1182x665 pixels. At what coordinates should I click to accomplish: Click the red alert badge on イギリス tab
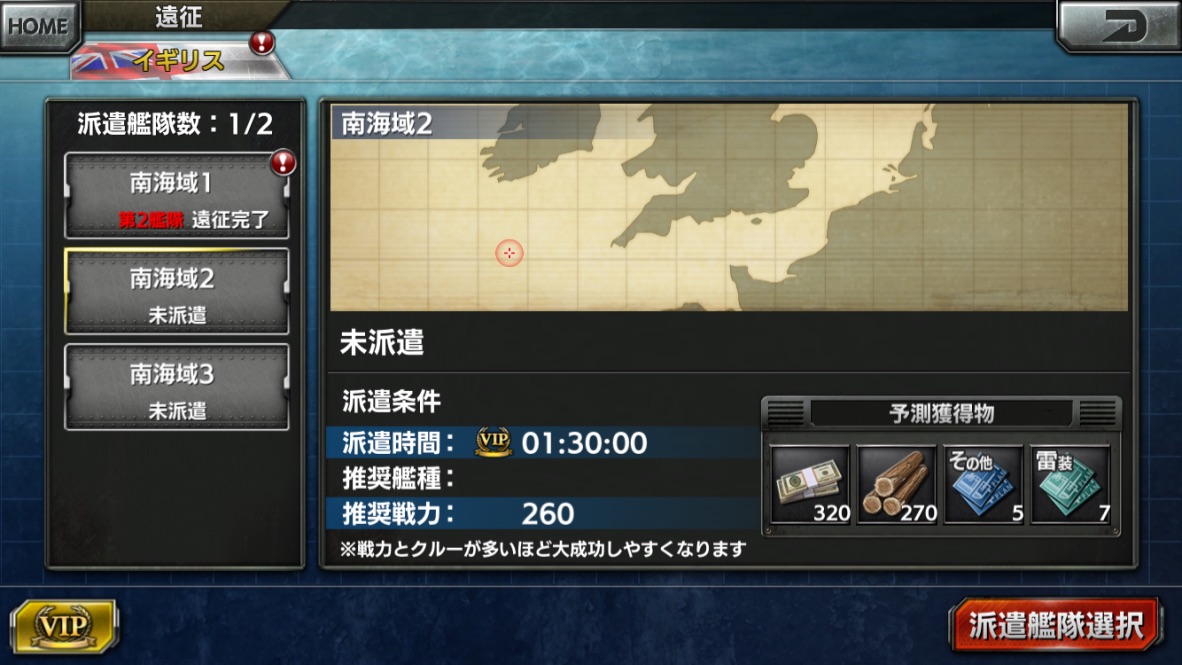coord(262,43)
